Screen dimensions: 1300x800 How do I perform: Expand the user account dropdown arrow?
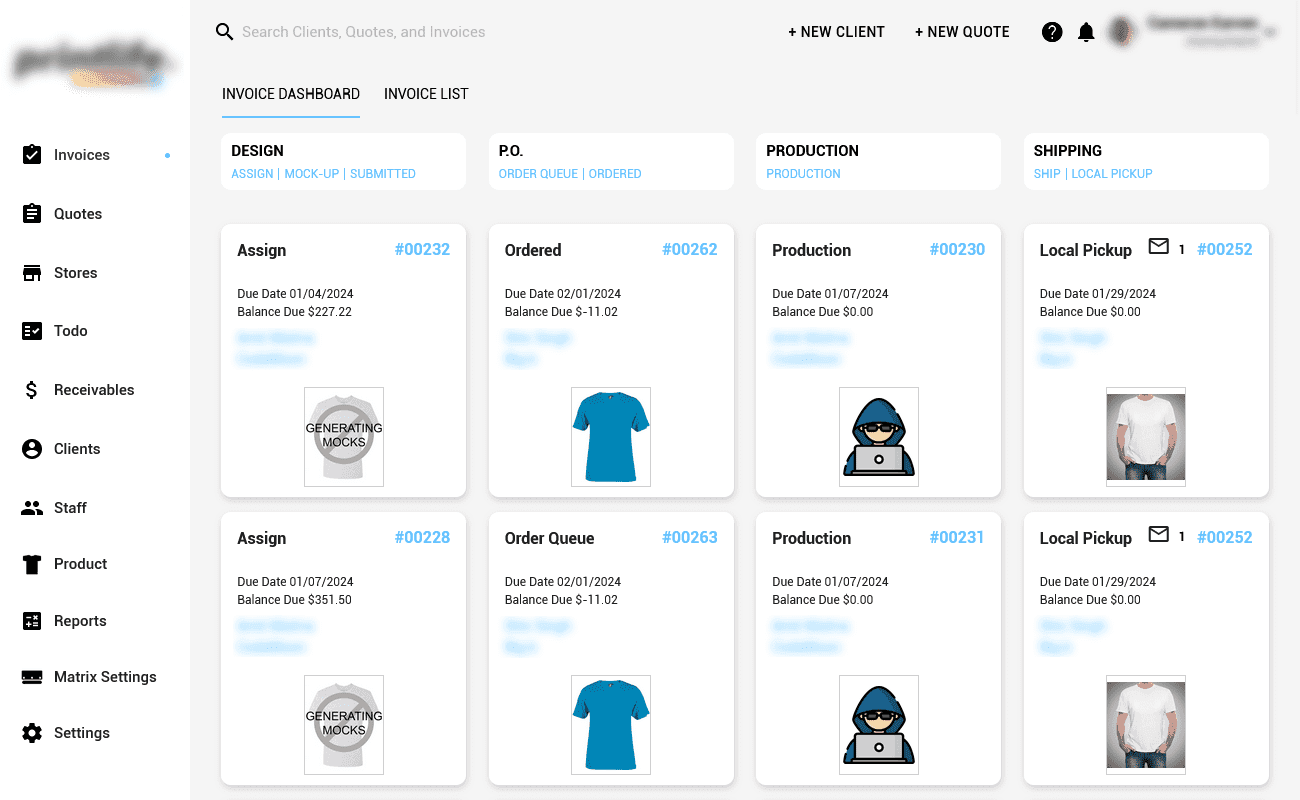coord(1270,33)
